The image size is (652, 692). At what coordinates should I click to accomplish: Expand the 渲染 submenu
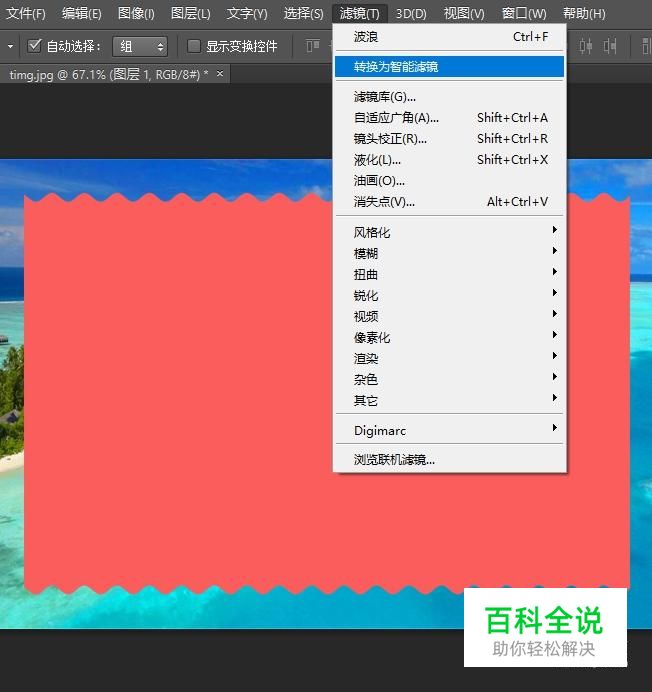450,358
